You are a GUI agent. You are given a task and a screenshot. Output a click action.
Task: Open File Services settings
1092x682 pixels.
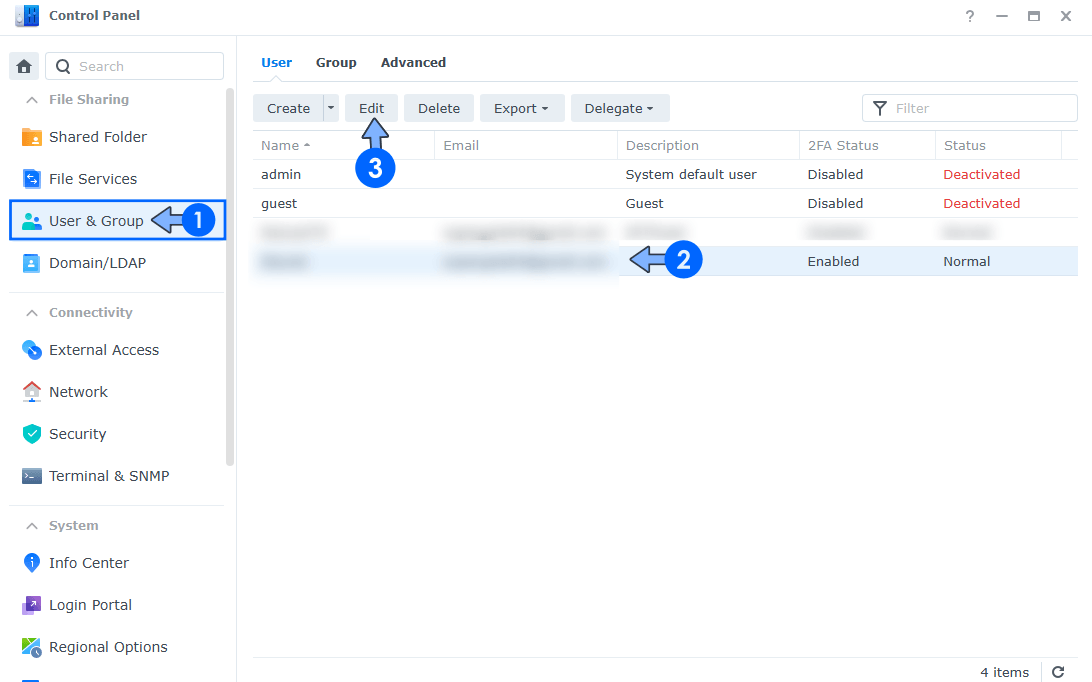[x=117, y=179]
